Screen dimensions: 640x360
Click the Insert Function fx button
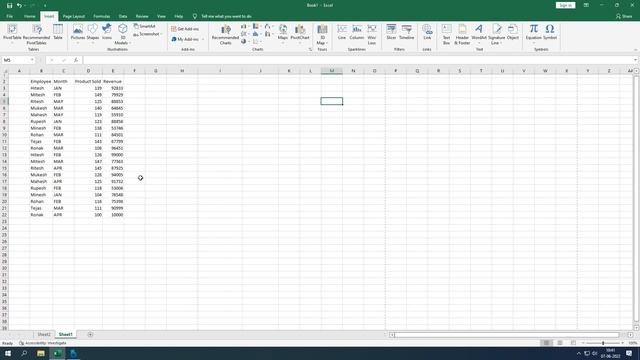[x=76, y=60]
